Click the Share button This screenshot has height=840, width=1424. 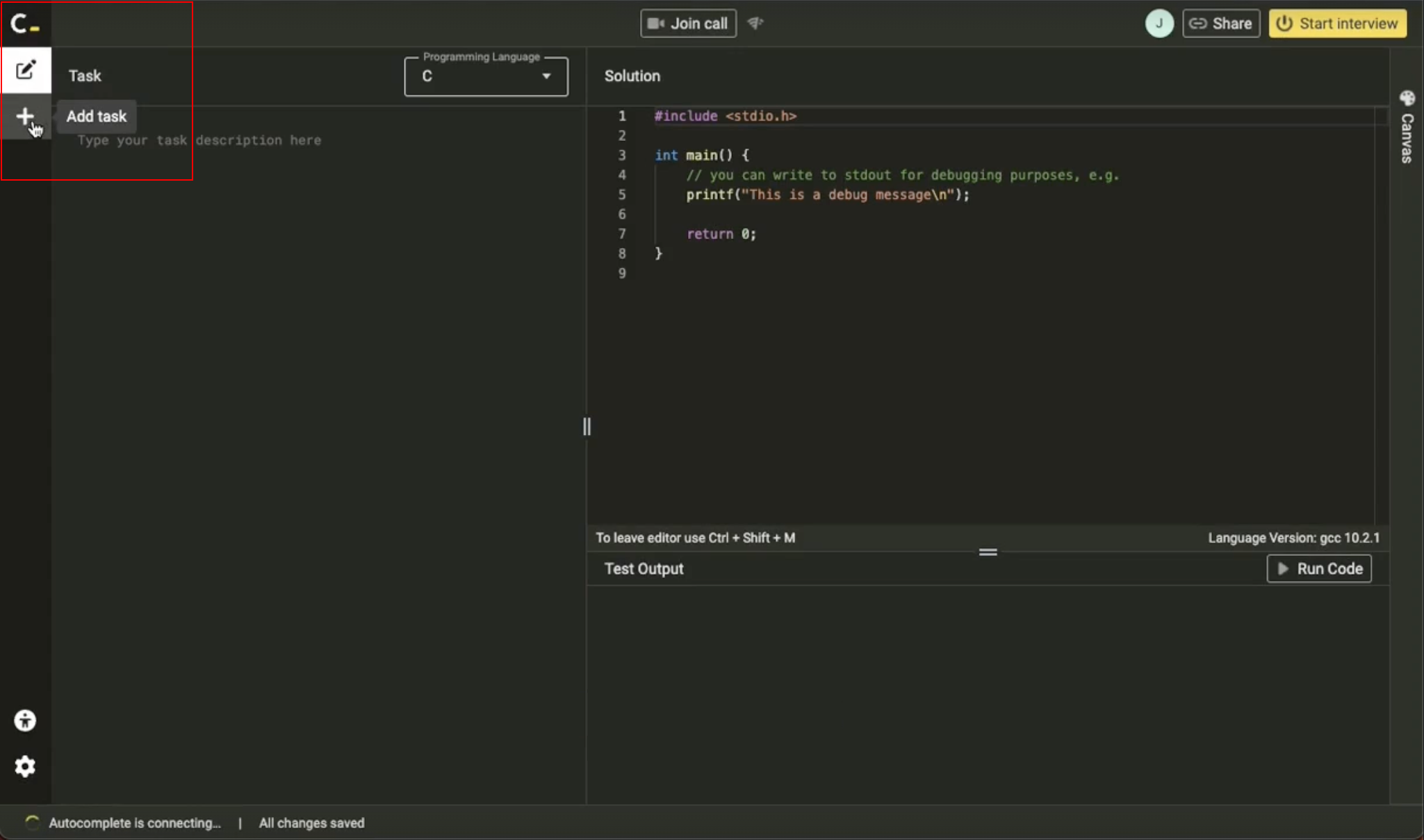pos(1221,24)
